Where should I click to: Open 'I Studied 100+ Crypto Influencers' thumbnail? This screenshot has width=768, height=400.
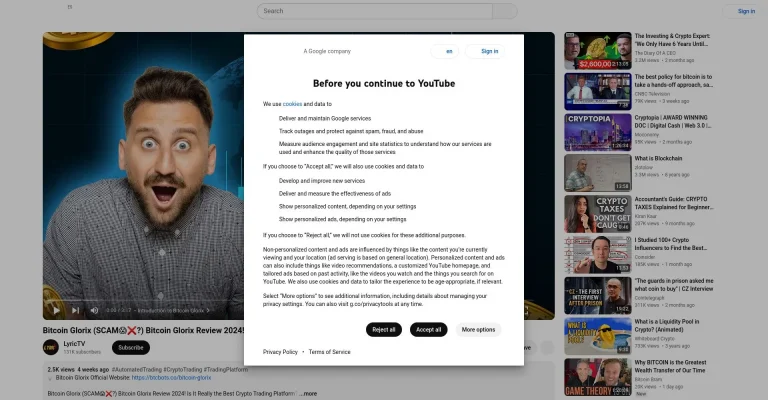[598, 255]
